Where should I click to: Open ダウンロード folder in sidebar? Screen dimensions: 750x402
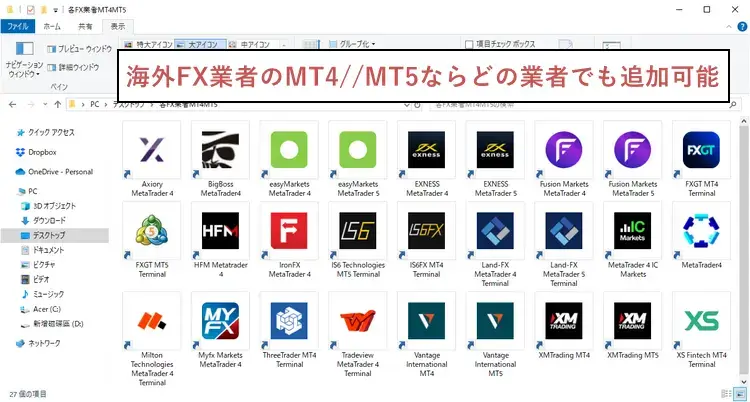click(44, 221)
